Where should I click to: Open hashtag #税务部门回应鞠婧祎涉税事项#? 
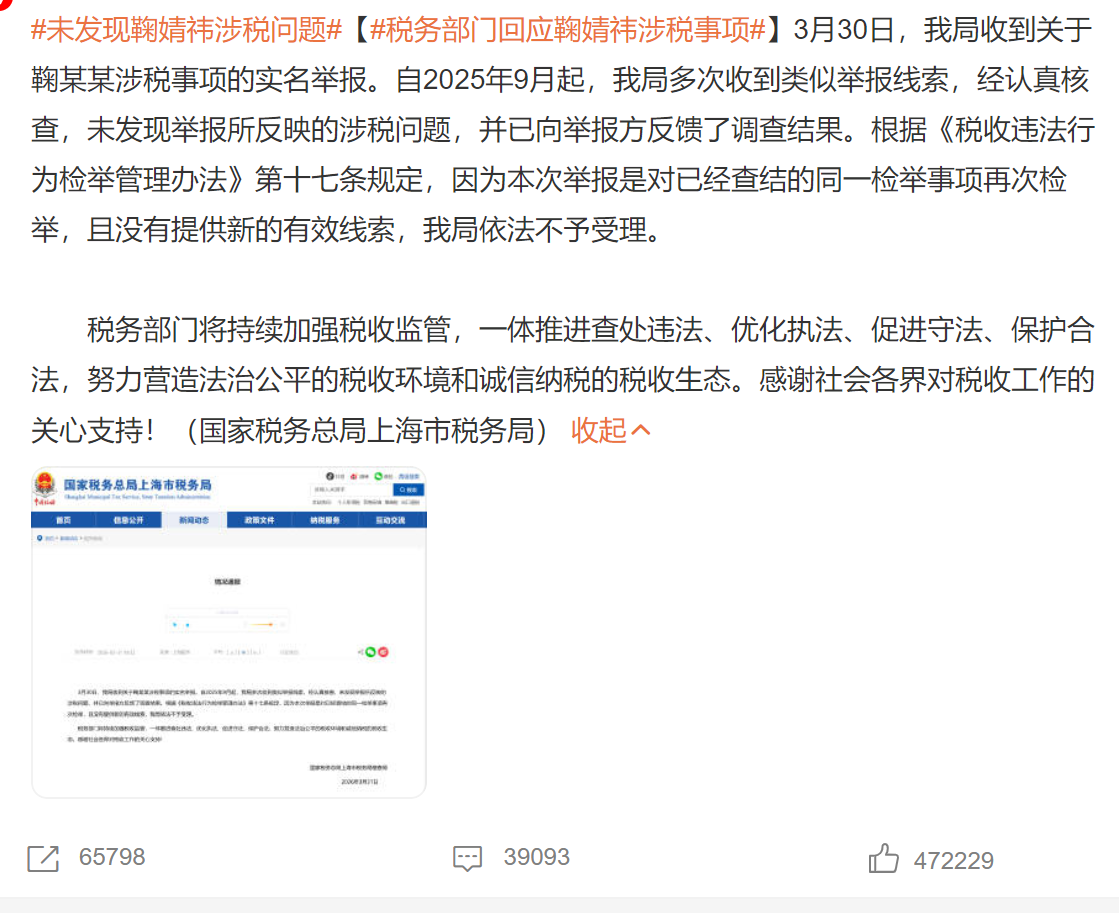click(x=568, y=30)
